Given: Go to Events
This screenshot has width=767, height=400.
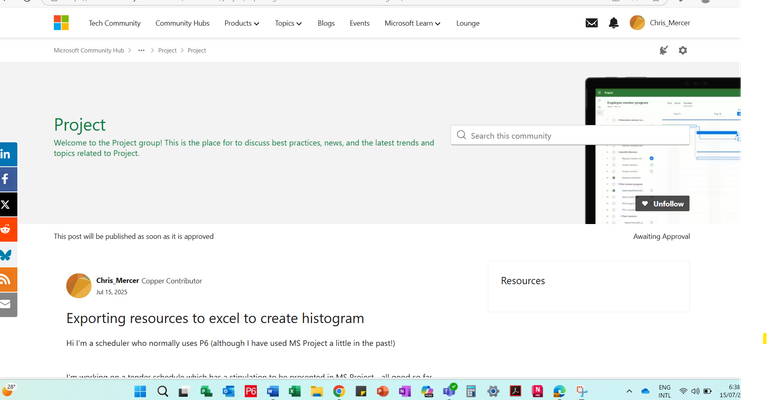Looking at the screenshot, I should pyautogui.click(x=359, y=23).
